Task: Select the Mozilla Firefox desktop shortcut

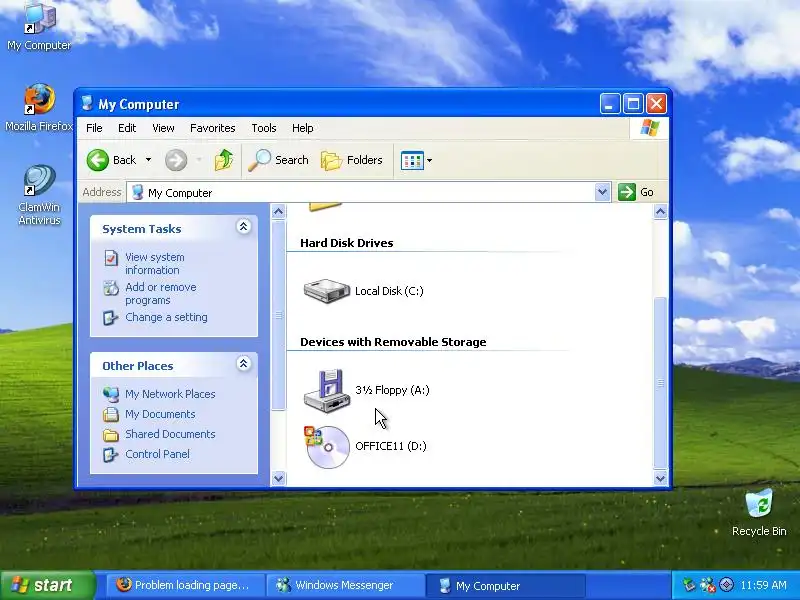Action: (39, 108)
